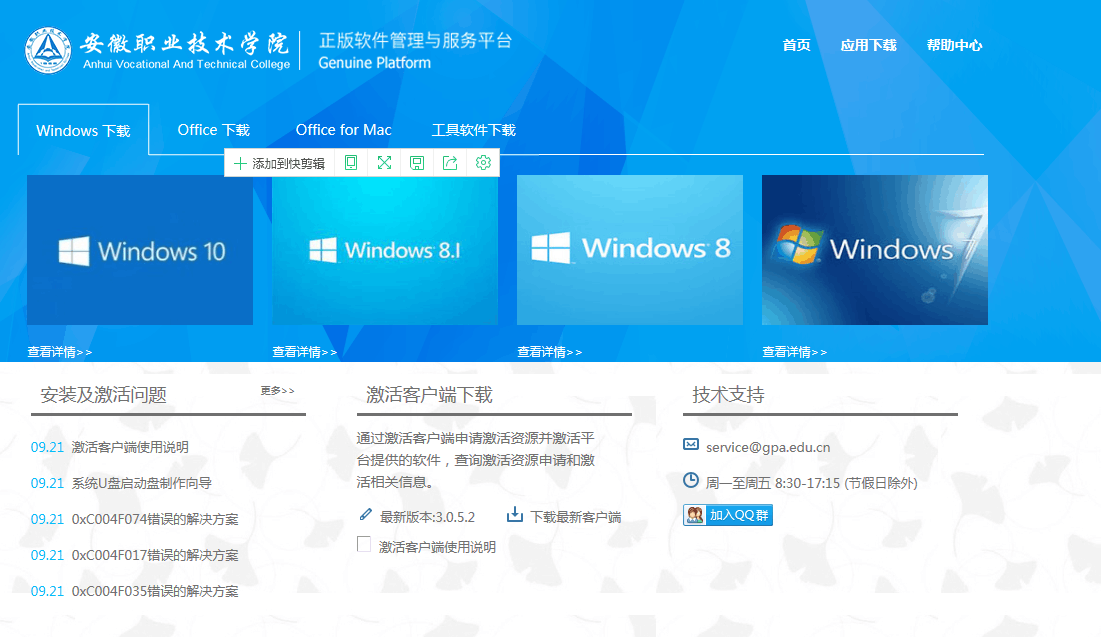Switch to the Office 下载 tab
1101x637 pixels.
point(213,130)
